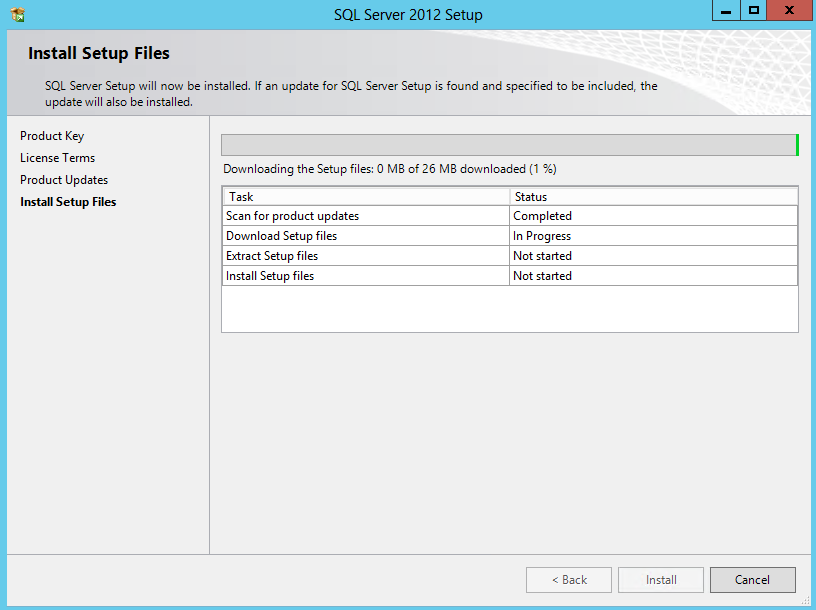Click 'Not started' status for Extract Setup files
816x610 pixels.
[654, 256]
